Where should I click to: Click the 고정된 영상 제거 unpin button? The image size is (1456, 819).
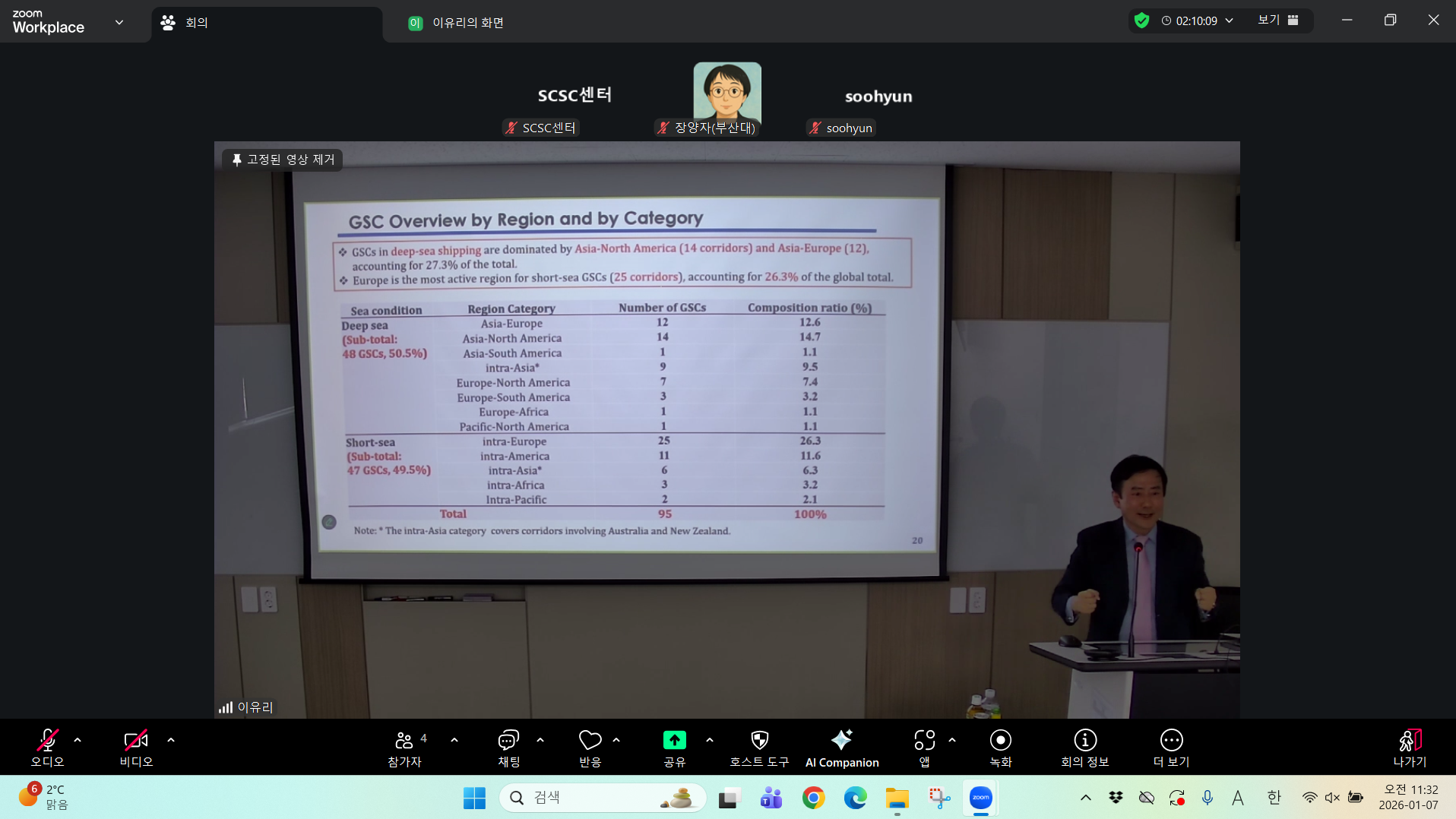(x=283, y=160)
